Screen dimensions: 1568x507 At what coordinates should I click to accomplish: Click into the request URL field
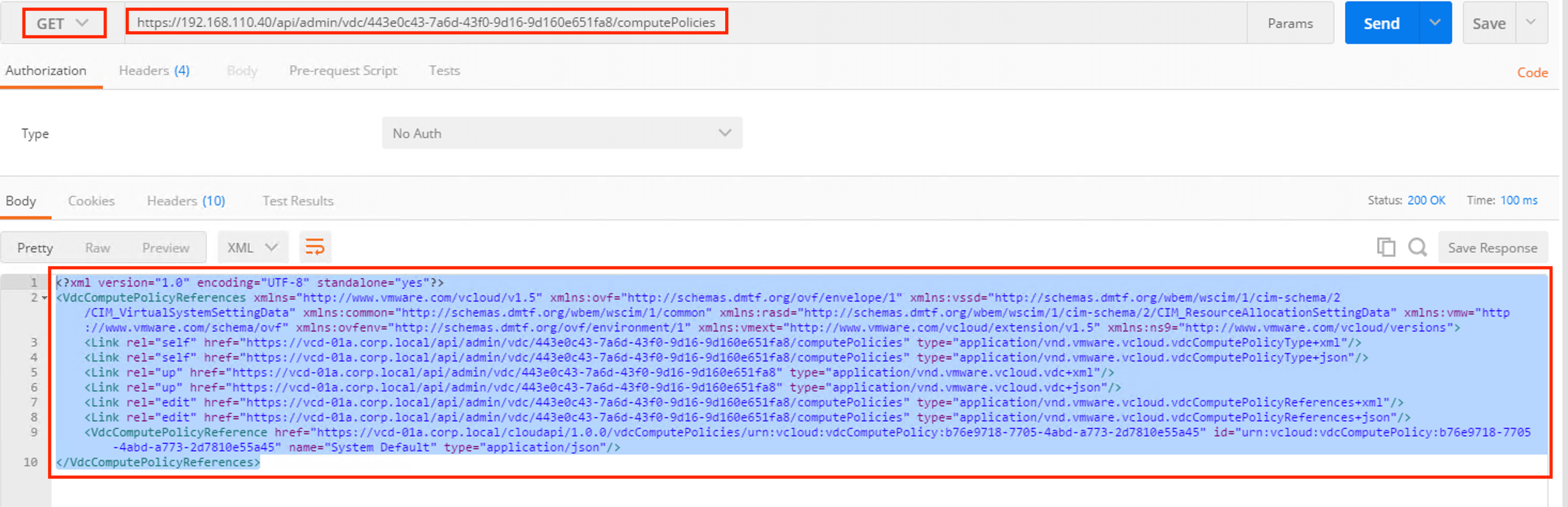tap(974, 23)
